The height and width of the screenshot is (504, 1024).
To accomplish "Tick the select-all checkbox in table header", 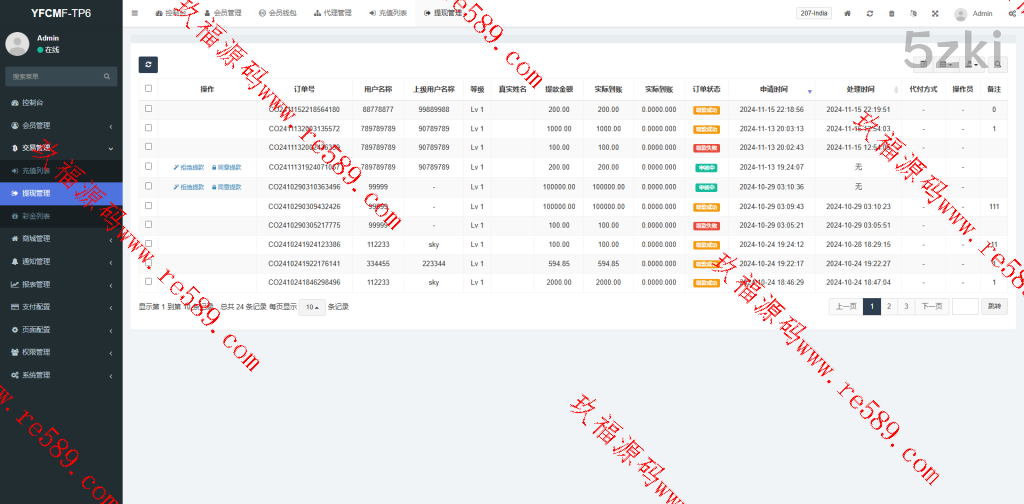I will 149,89.
